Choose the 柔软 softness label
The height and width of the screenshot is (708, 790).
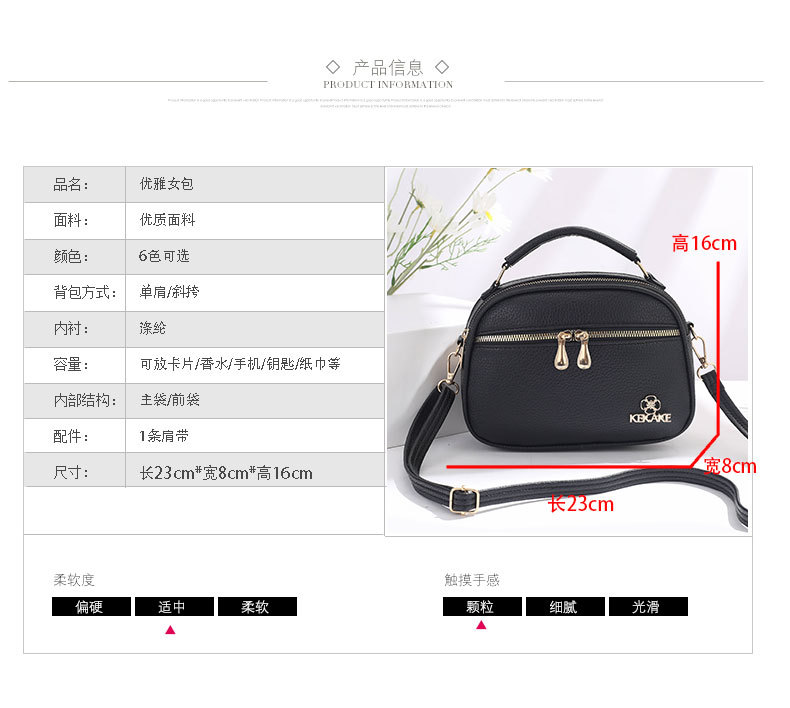click(257, 606)
